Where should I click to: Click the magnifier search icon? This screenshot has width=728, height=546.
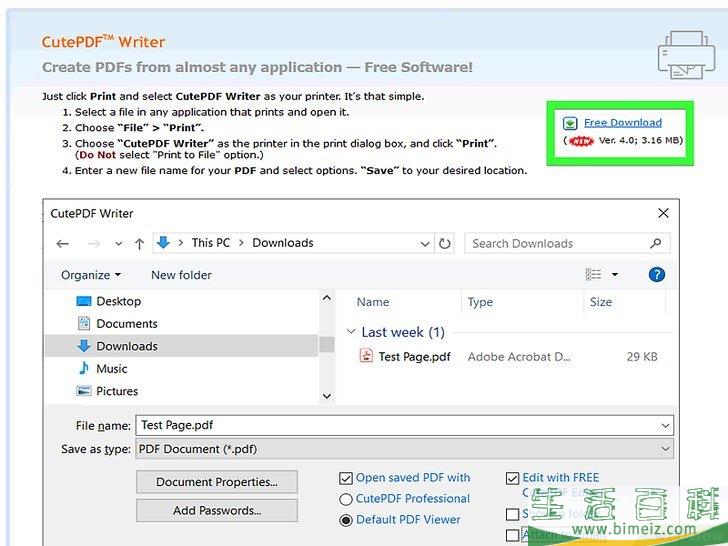pos(656,243)
